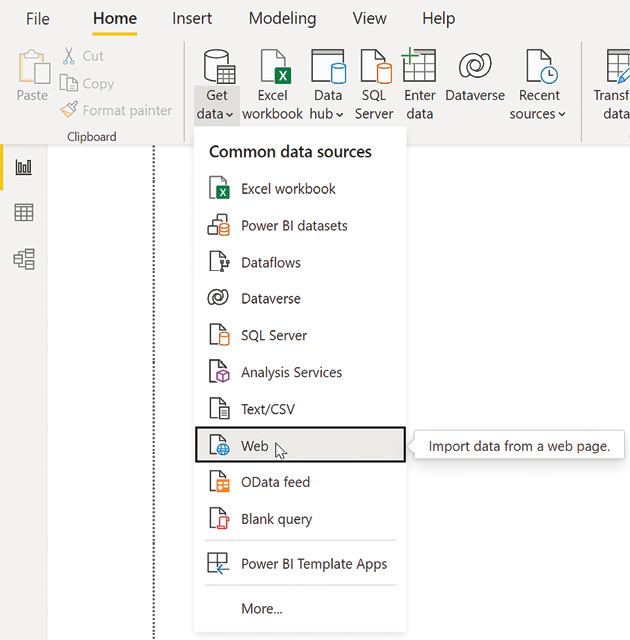Switch to Report view in sidebar
This screenshot has width=630, height=640.
point(23,167)
